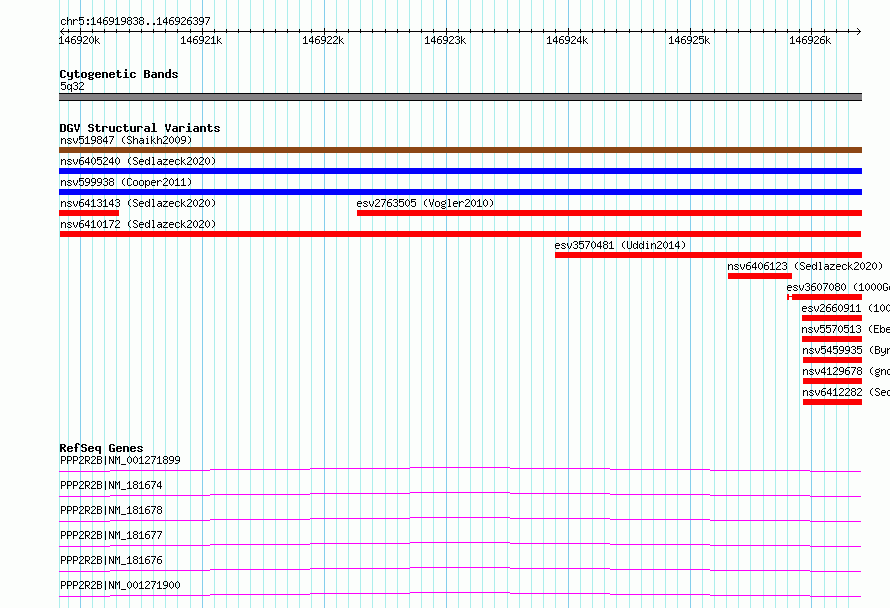Viewport: 890px width, 608px height.
Task: Click the 146920k ruler tick label
Action: coord(79,40)
